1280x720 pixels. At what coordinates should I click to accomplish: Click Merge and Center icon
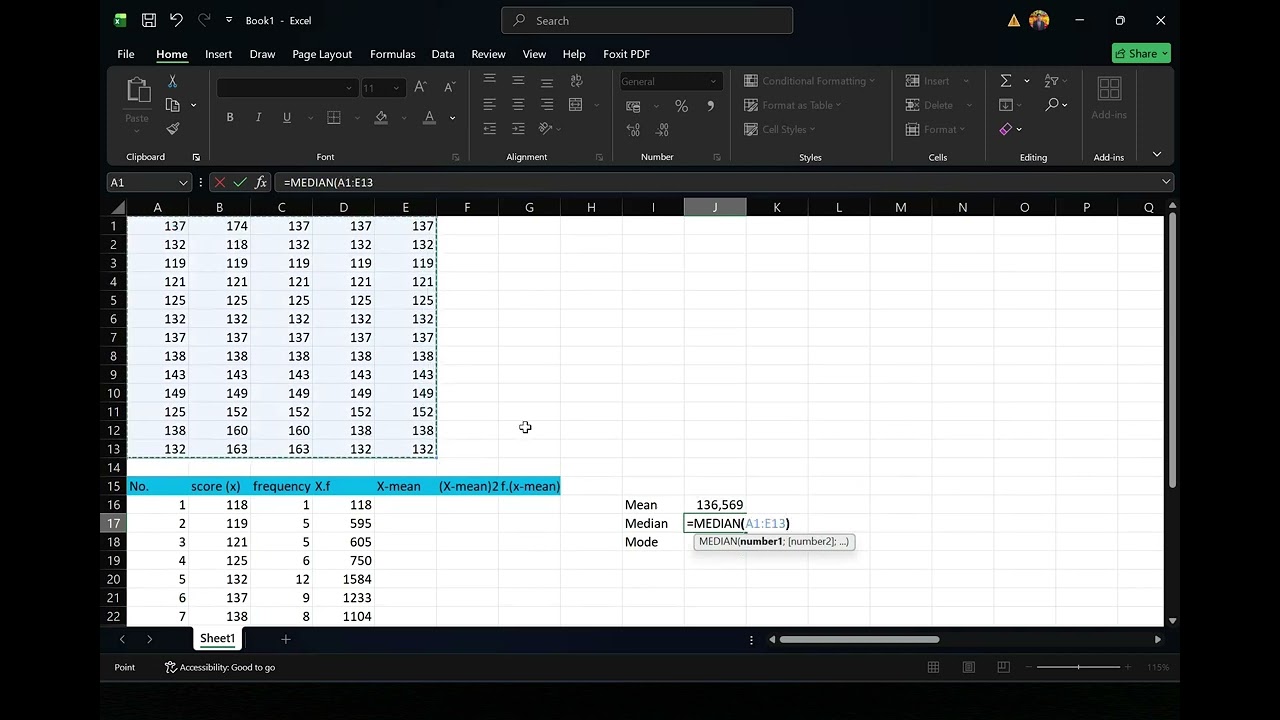[576, 105]
